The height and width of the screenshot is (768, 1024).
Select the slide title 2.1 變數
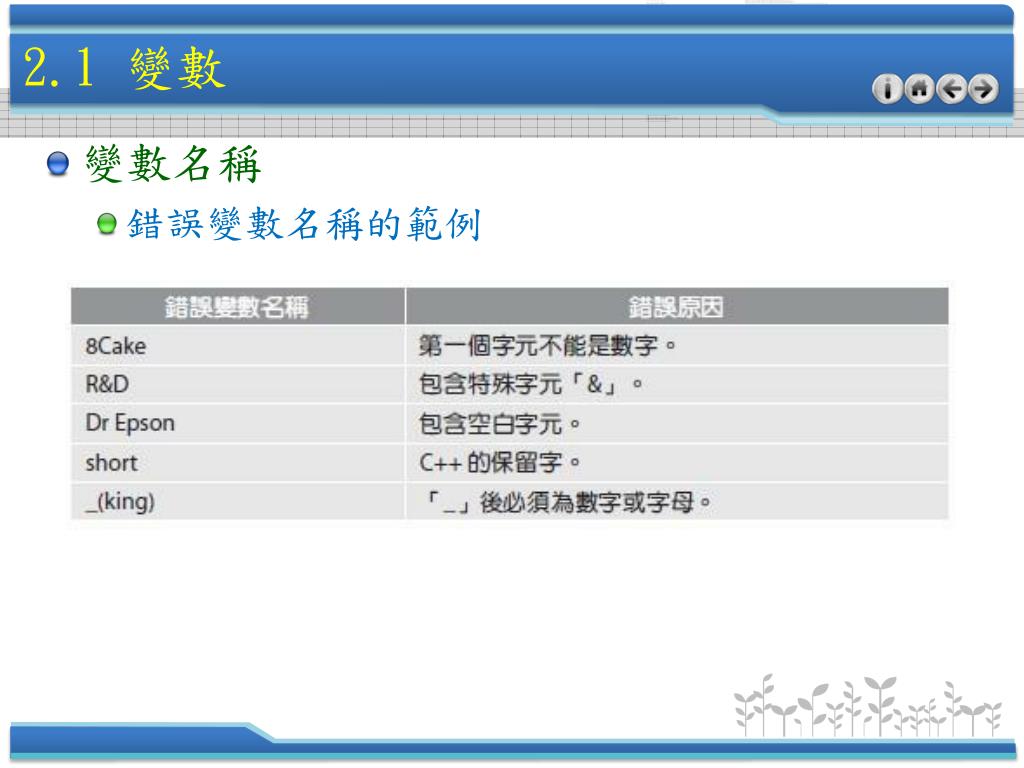(x=124, y=68)
